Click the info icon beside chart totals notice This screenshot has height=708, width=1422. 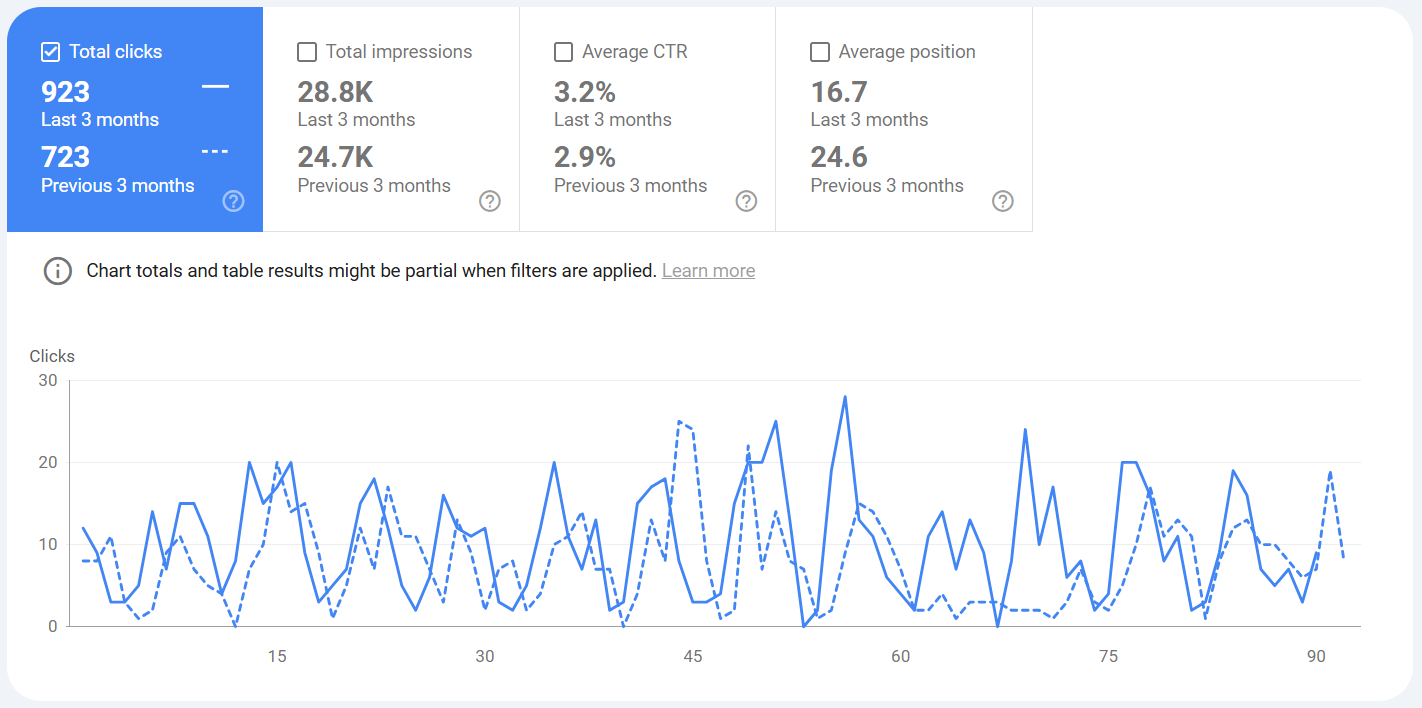(58, 271)
